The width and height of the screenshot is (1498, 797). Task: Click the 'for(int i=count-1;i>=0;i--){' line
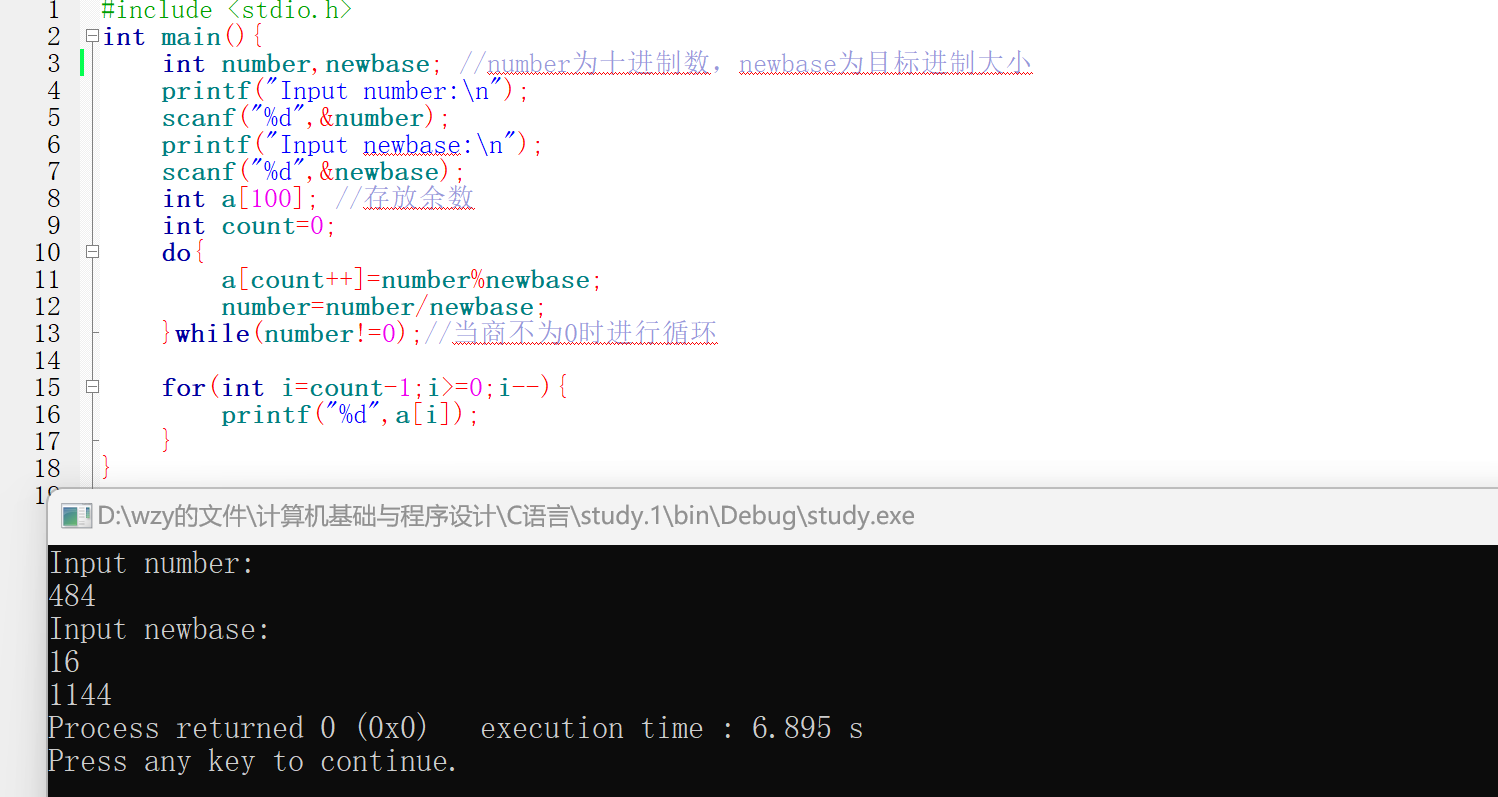tap(365, 389)
